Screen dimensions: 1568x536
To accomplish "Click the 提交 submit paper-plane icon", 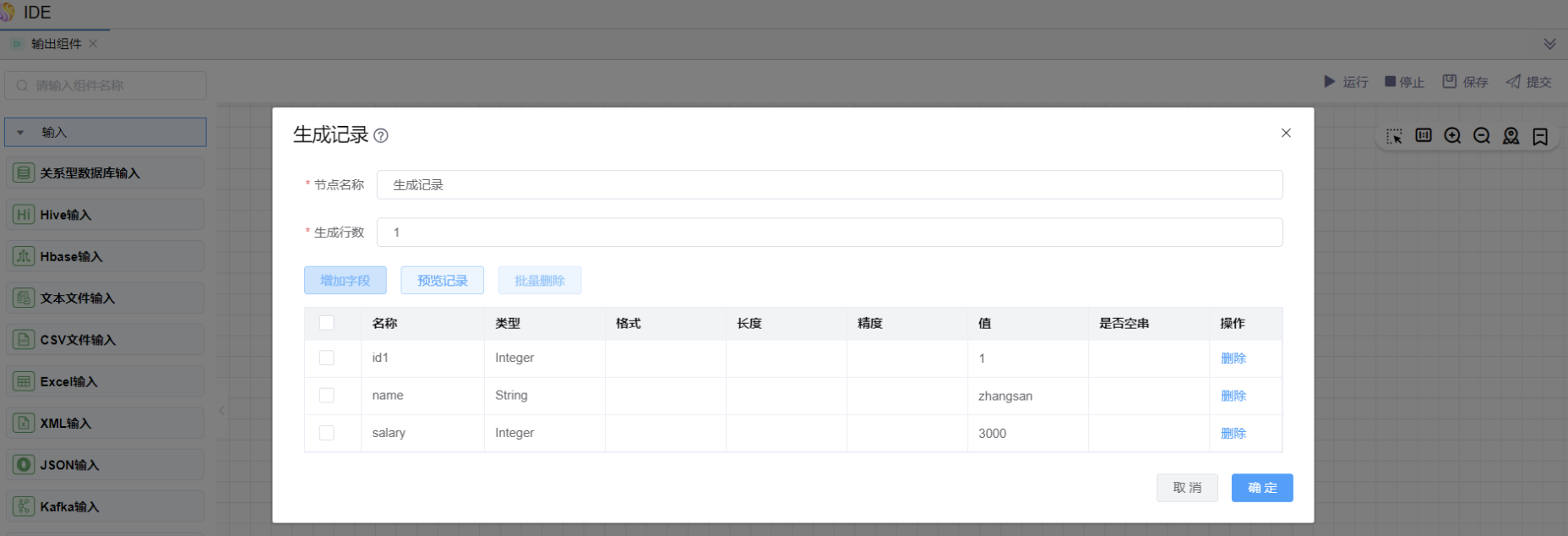I will (1513, 82).
